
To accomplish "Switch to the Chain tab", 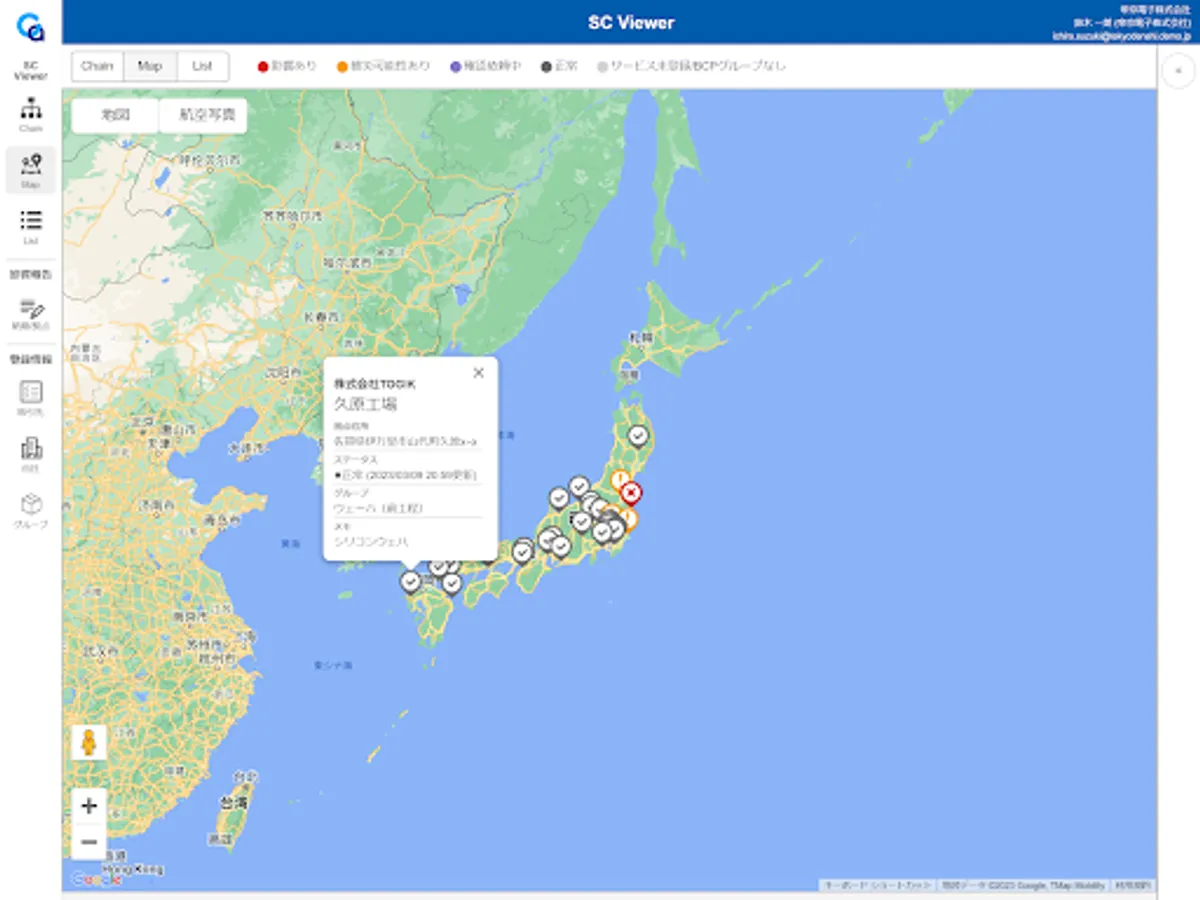I will tap(97, 66).
